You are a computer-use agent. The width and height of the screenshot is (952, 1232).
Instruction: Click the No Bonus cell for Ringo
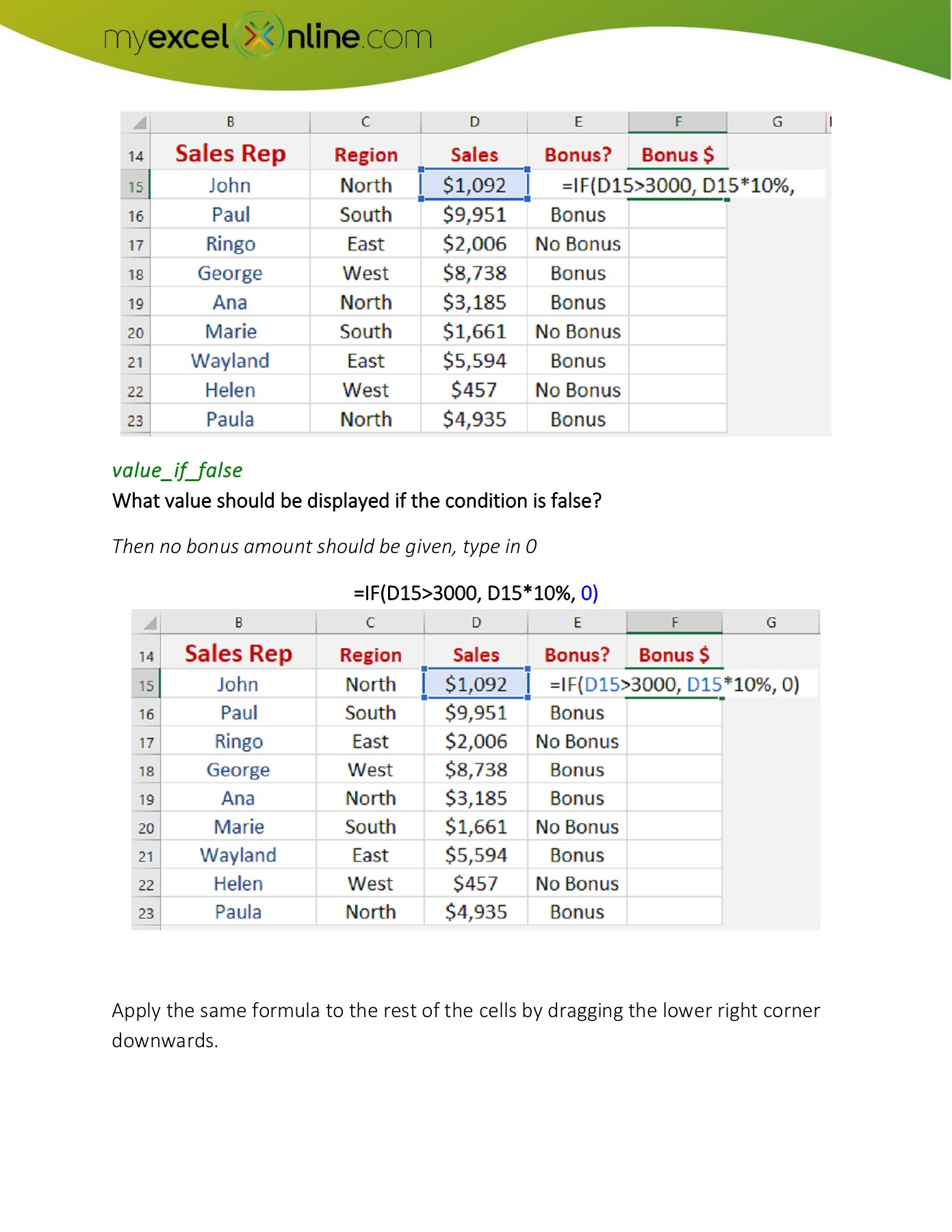pyautogui.click(x=580, y=244)
